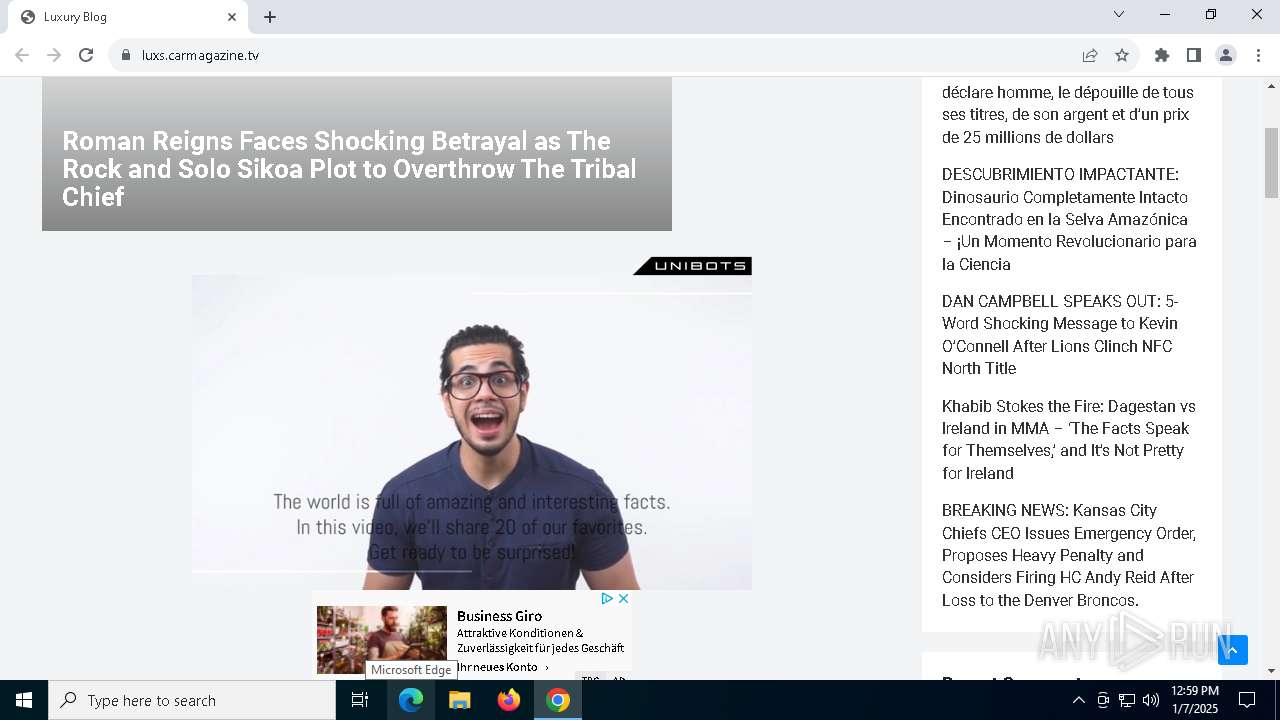Click the address bar URL field
The image size is (1280, 720).
click(600, 55)
